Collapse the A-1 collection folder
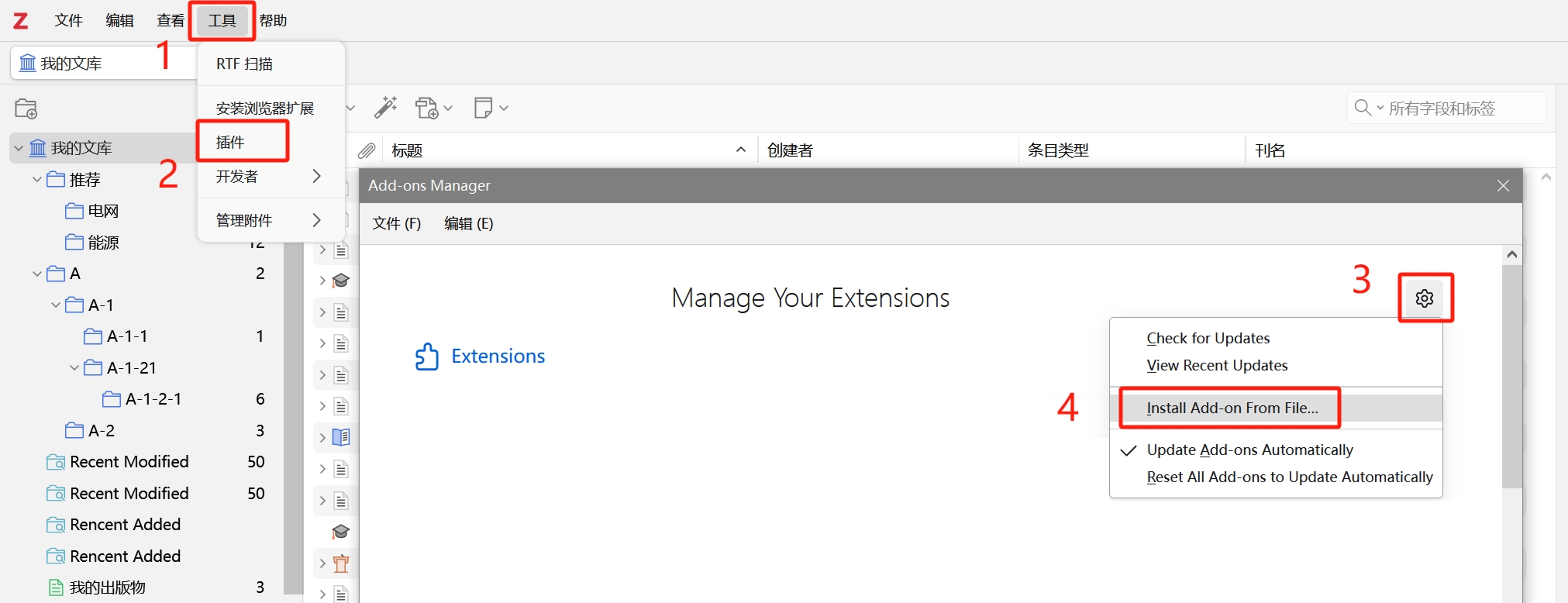 [x=56, y=305]
